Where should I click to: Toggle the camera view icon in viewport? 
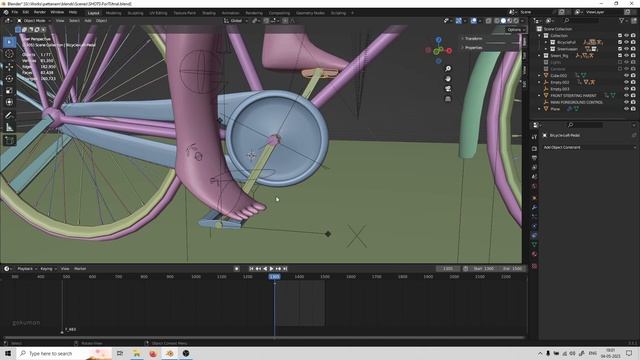[x=448, y=89]
